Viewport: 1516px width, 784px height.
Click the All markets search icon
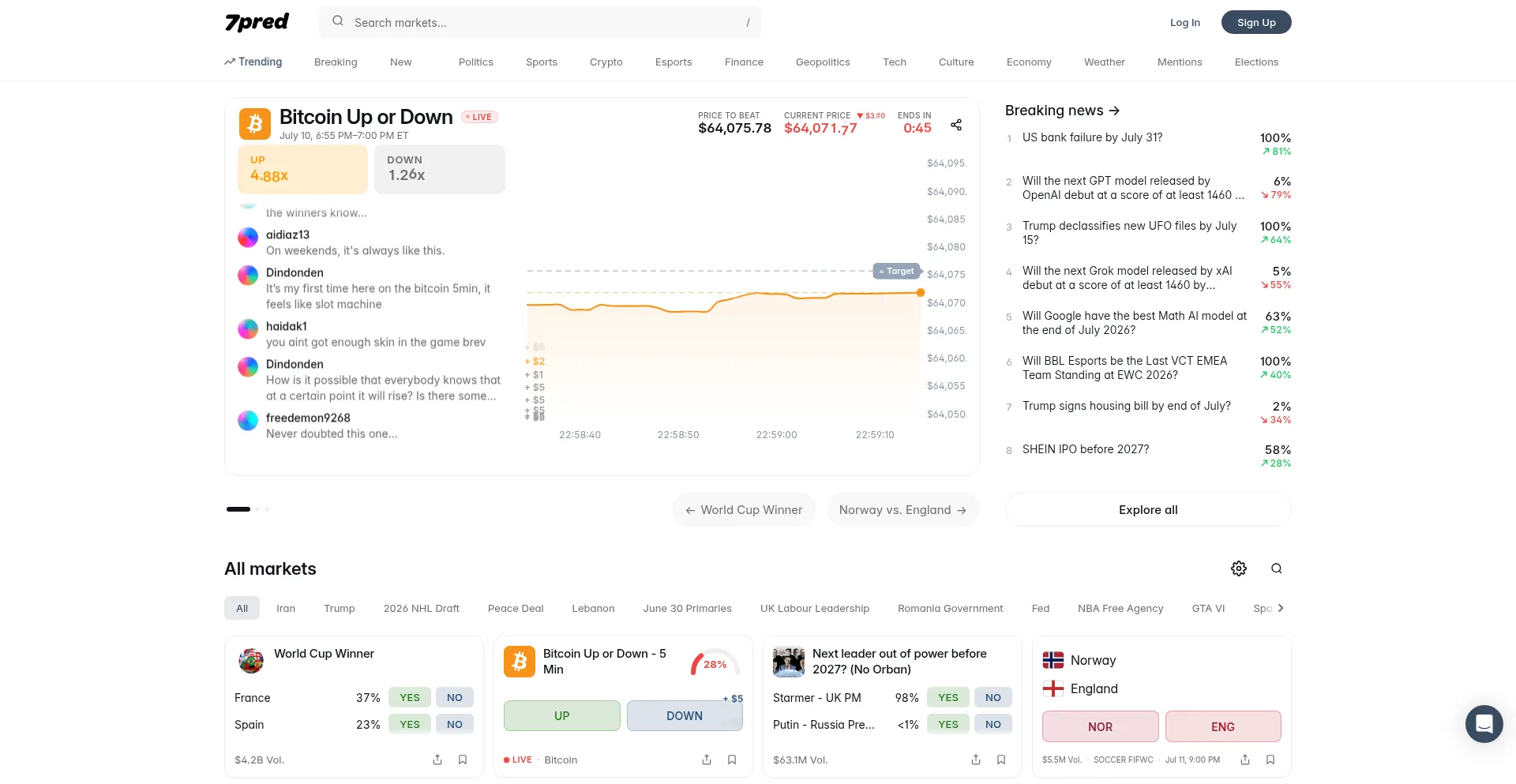pos(1277,568)
